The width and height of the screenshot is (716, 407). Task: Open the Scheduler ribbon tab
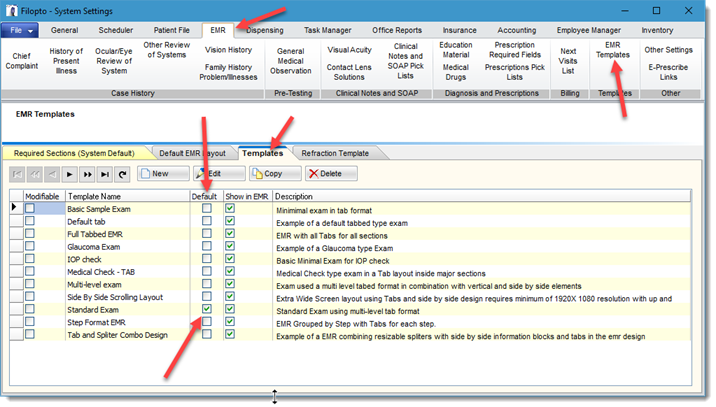pos(116,30)
